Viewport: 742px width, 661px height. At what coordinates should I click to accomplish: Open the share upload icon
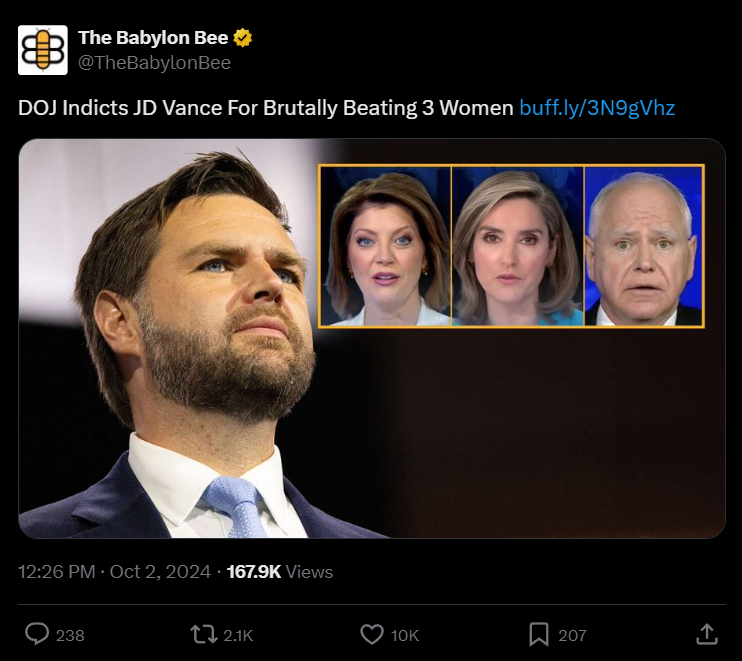tap(706, 634)
